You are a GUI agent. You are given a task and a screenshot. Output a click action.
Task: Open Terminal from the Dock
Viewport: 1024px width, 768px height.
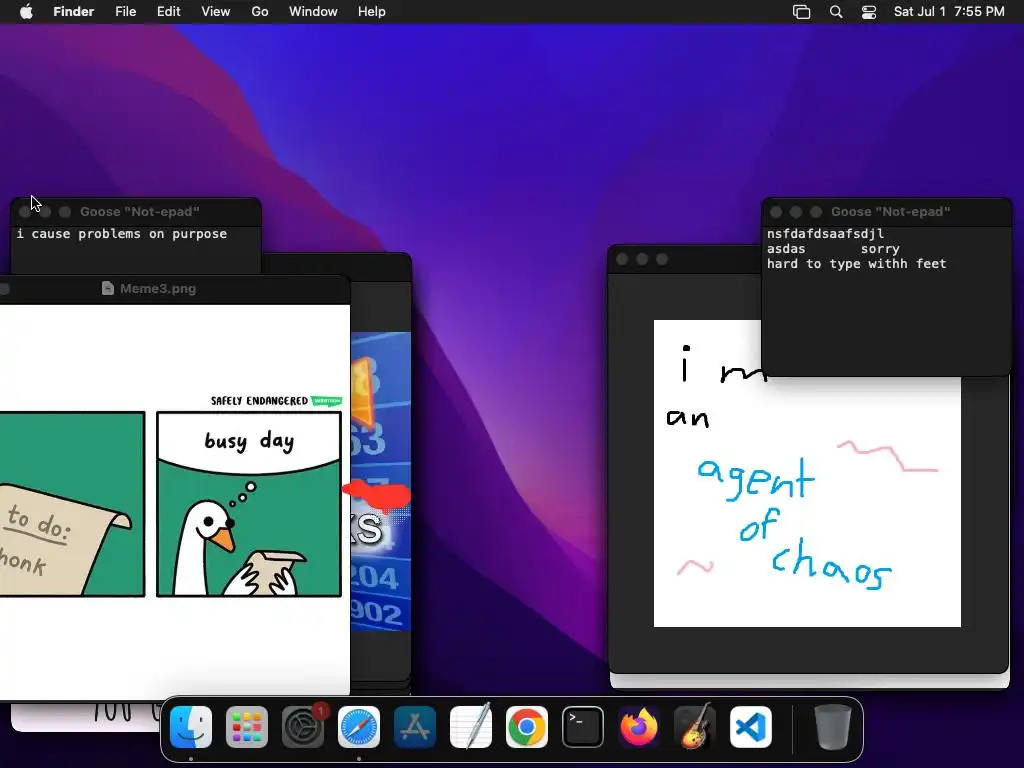(x=583, y=727)
